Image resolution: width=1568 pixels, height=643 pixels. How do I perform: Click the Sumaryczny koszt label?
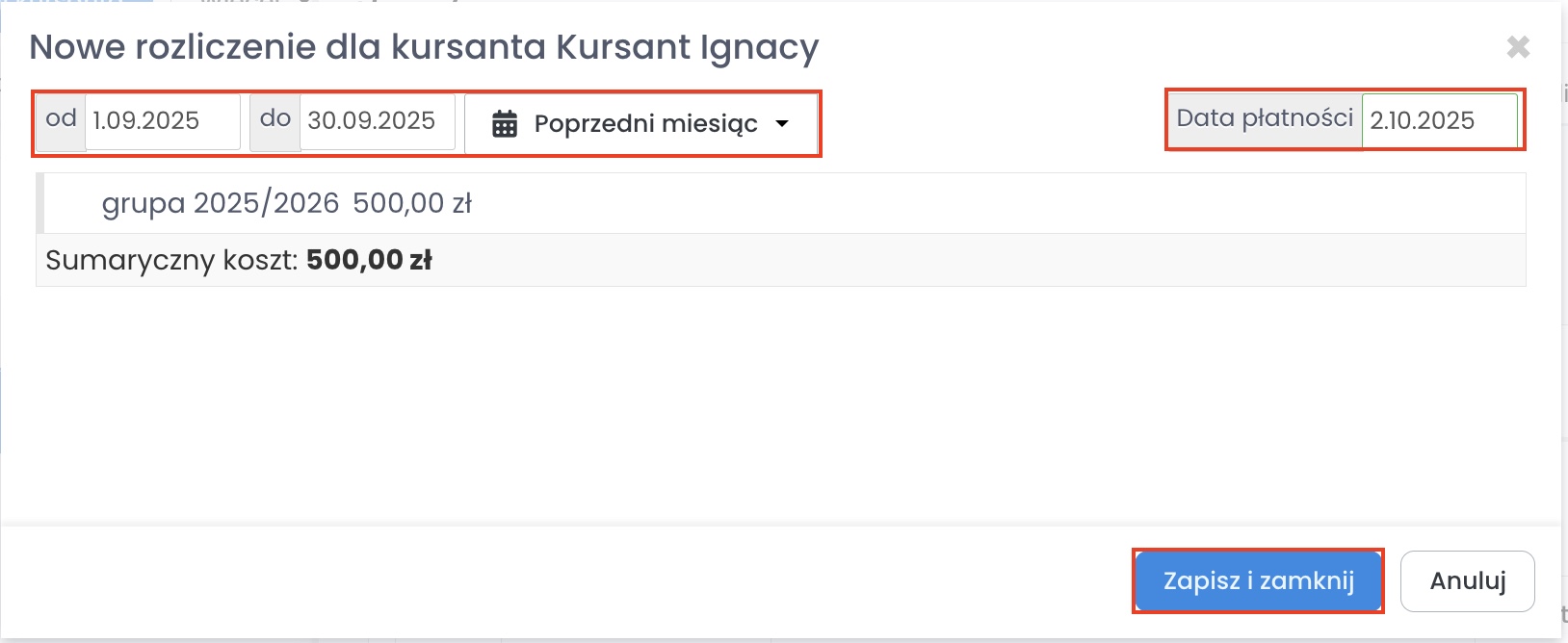click(x=171, y=260)
